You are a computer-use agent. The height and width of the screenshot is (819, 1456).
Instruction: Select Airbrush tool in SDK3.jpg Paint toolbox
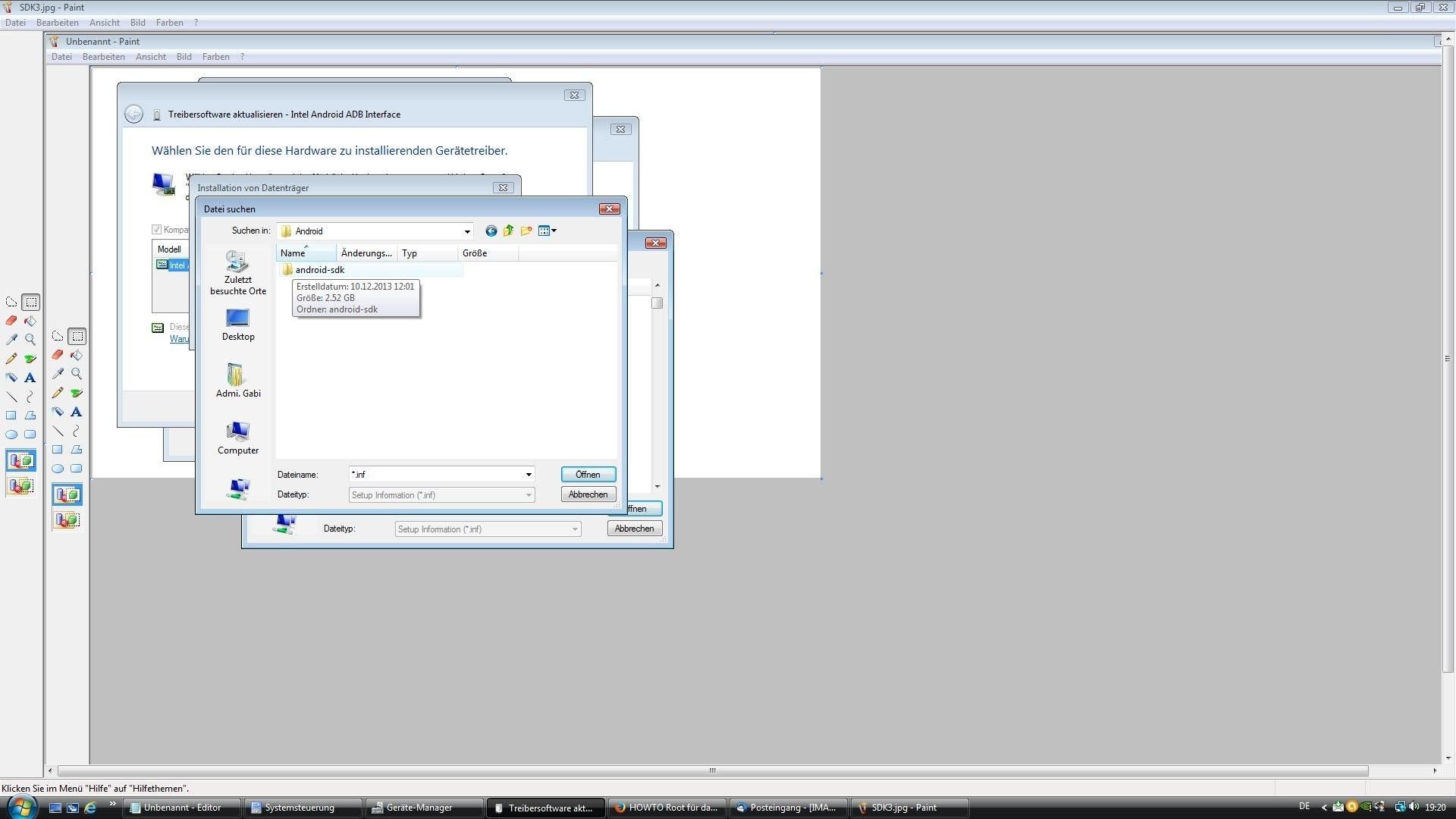click(11, 378)
